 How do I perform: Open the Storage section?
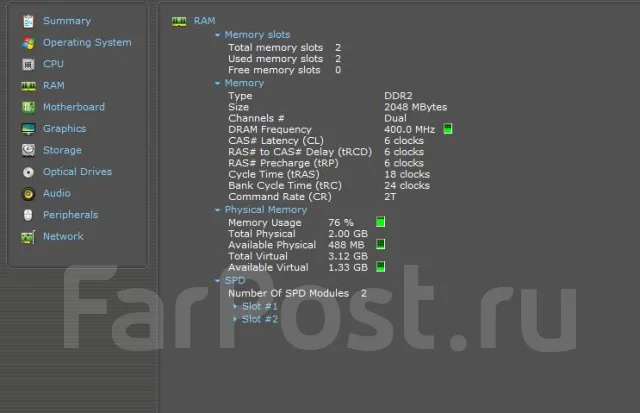click(62, 150)
